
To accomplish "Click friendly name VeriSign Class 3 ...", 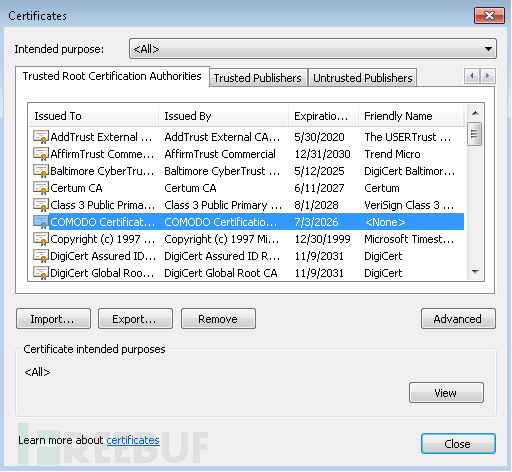I will click(x=409, y=205).
